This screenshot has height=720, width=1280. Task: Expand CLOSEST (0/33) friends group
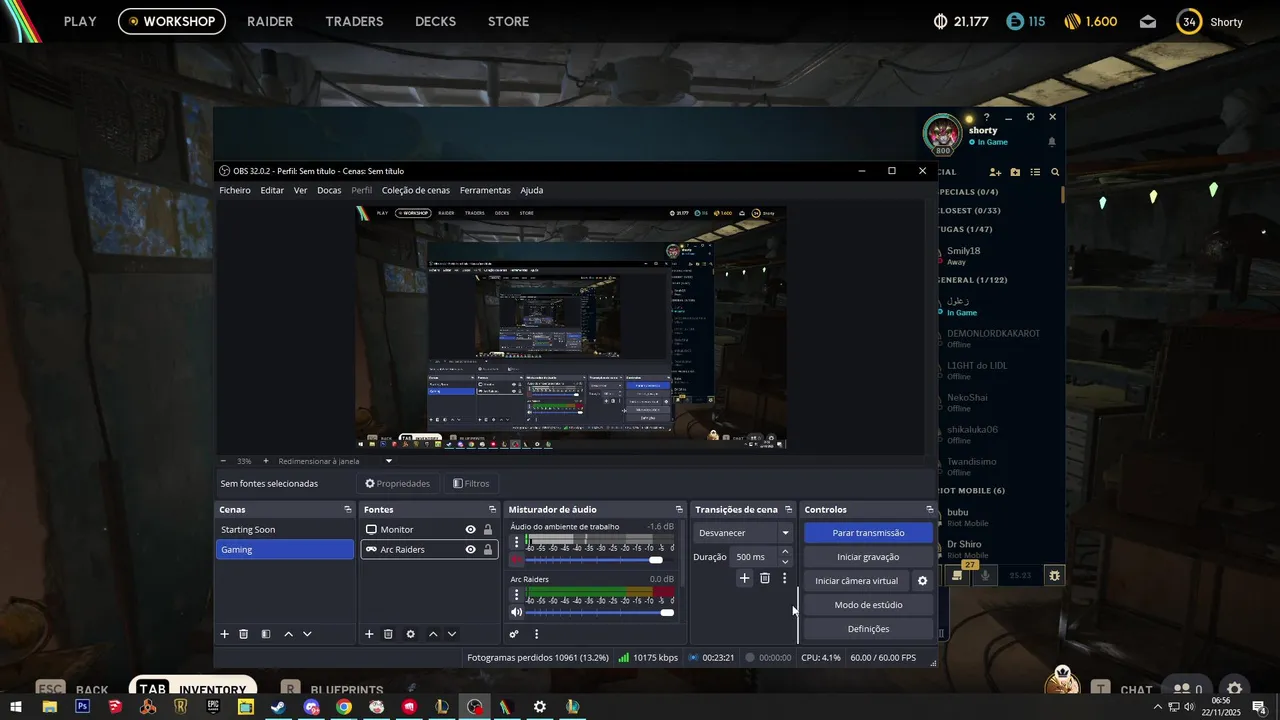click(x=970, y=211)
